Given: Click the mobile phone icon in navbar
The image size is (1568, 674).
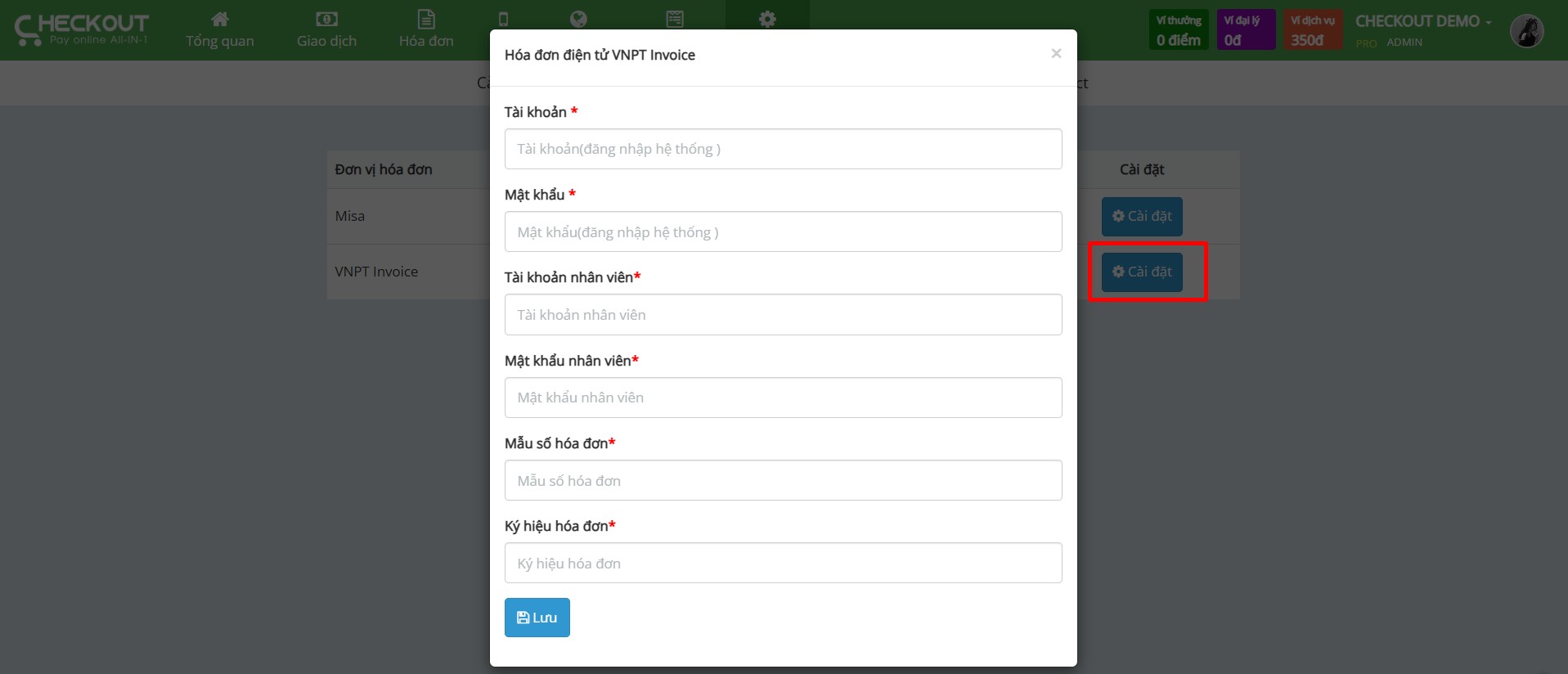Looking at the screenshot, I should [x=503, y=19].
